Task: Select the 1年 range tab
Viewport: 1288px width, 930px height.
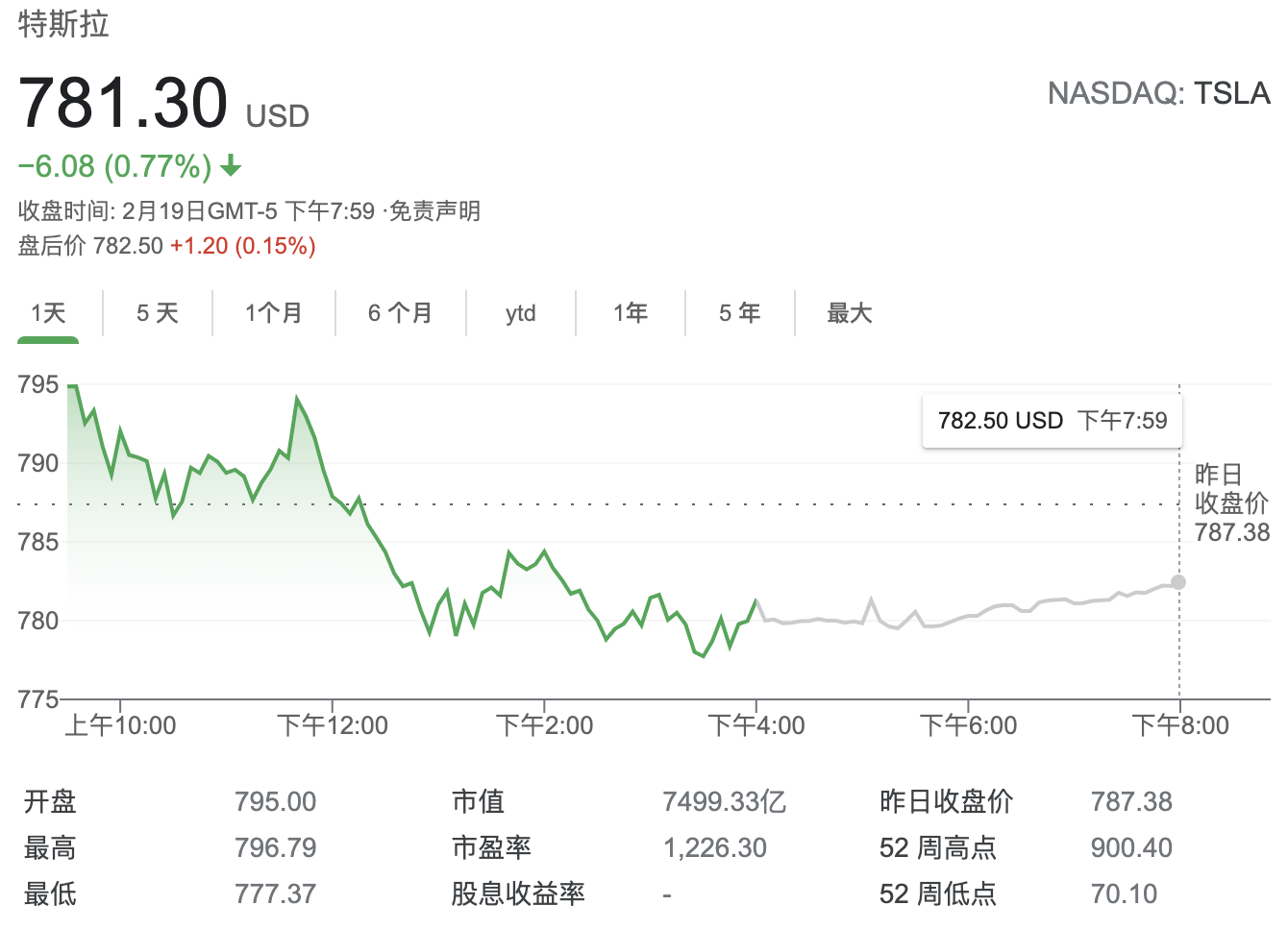Action: click(x=631, y=313)
